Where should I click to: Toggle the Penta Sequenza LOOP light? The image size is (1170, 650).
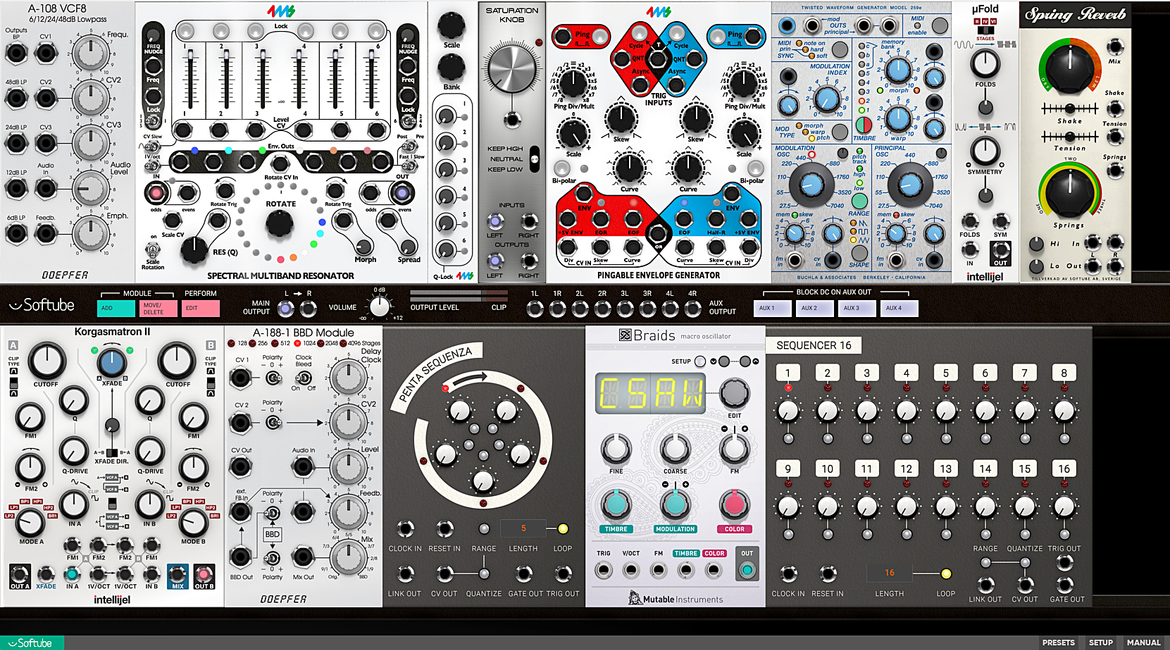click(x=563, y=529)
